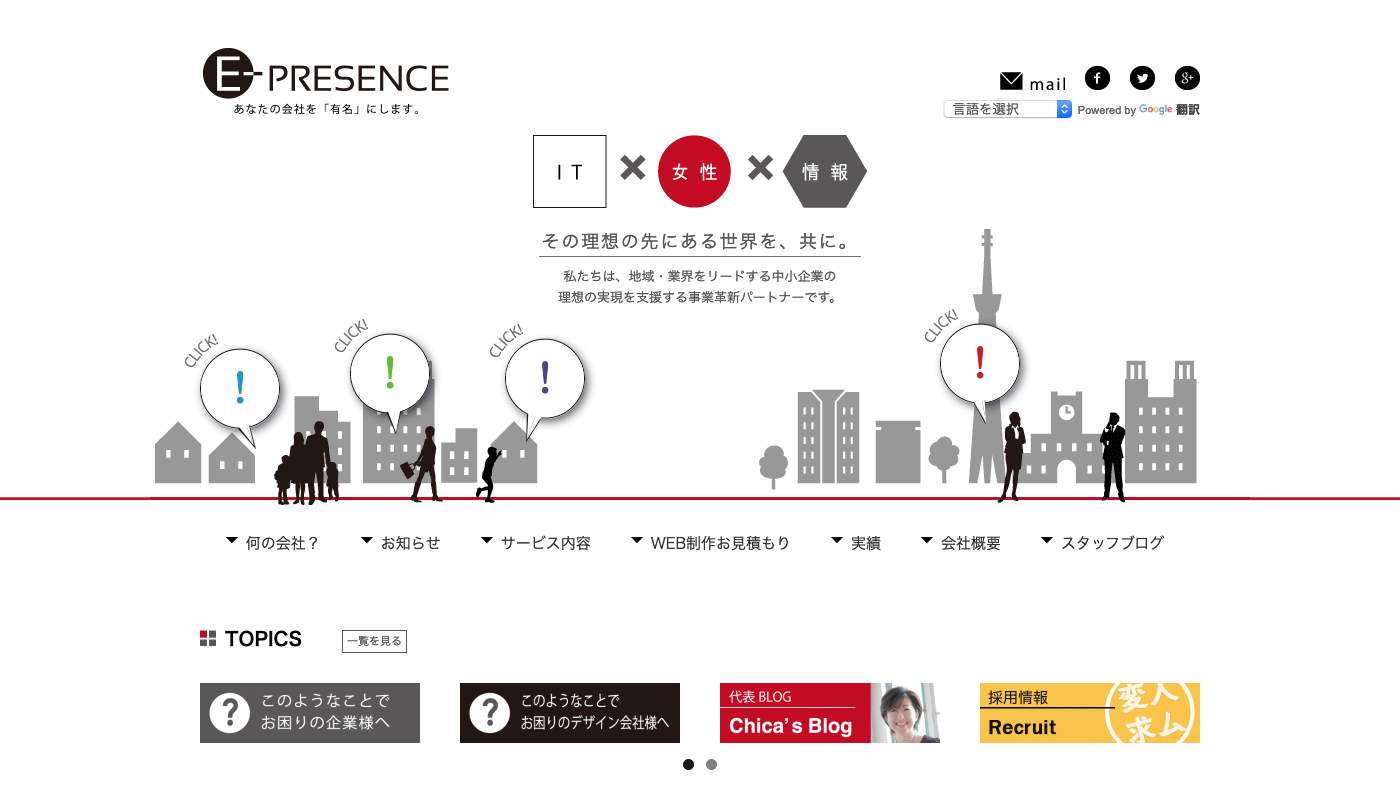This screenshot has width=1400, height=800.
Task: Open the 言語を選択 language dropdown
Action: [1007, 109]
